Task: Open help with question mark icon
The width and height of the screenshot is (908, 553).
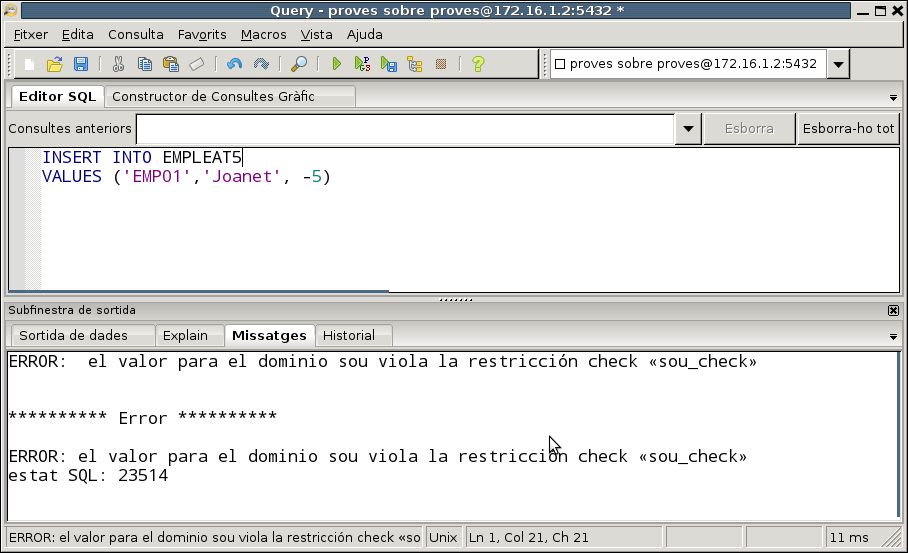Action: tap(478, 64)
